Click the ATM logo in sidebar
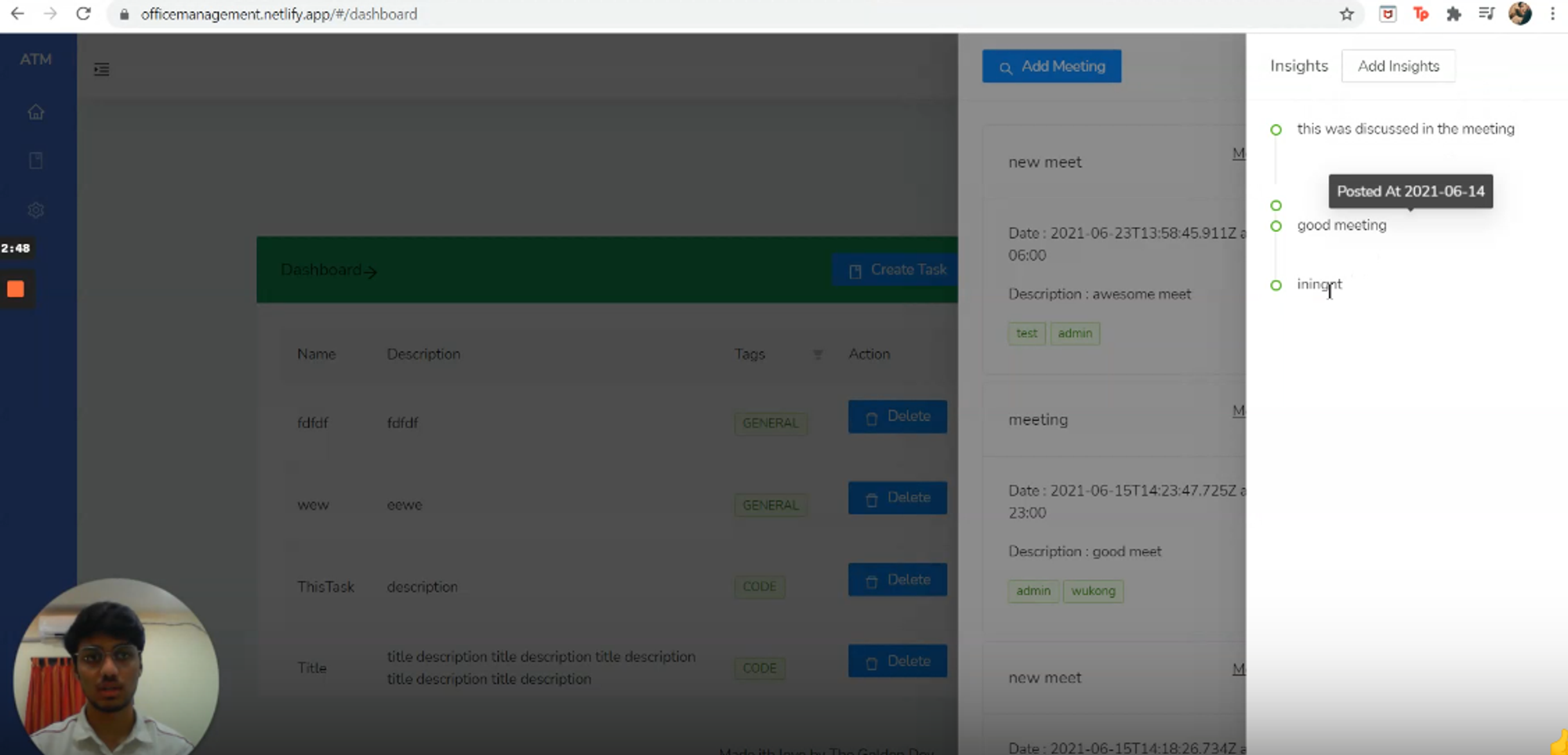 (36, 60)
